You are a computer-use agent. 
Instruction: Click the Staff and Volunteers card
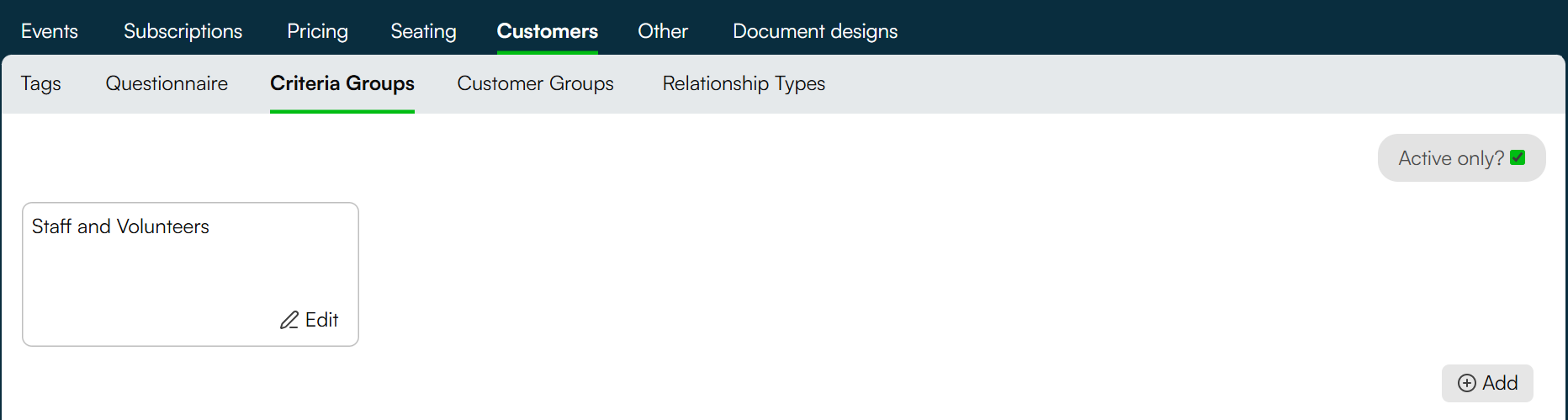[x=190, y=274]
